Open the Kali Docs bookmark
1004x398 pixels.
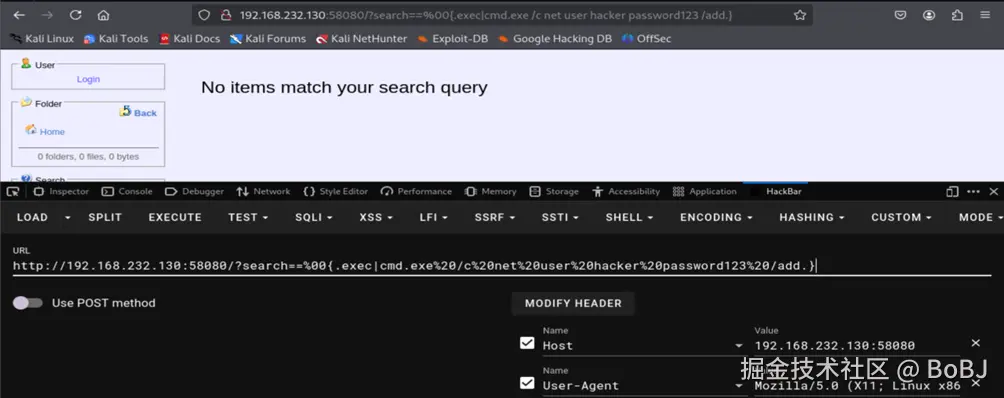190,38
